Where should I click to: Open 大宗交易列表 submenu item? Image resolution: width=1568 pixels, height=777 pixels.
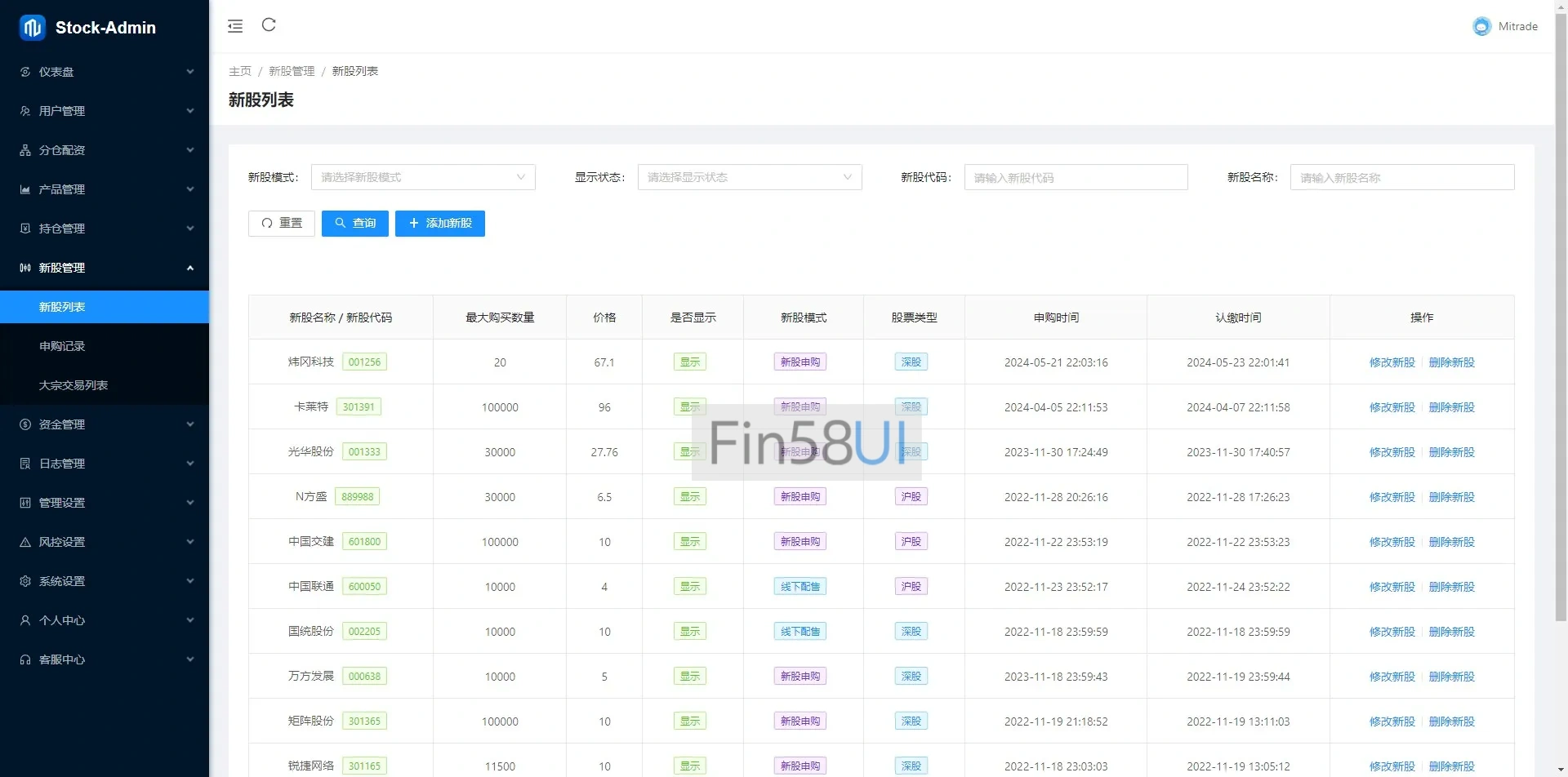coord(73,385)
